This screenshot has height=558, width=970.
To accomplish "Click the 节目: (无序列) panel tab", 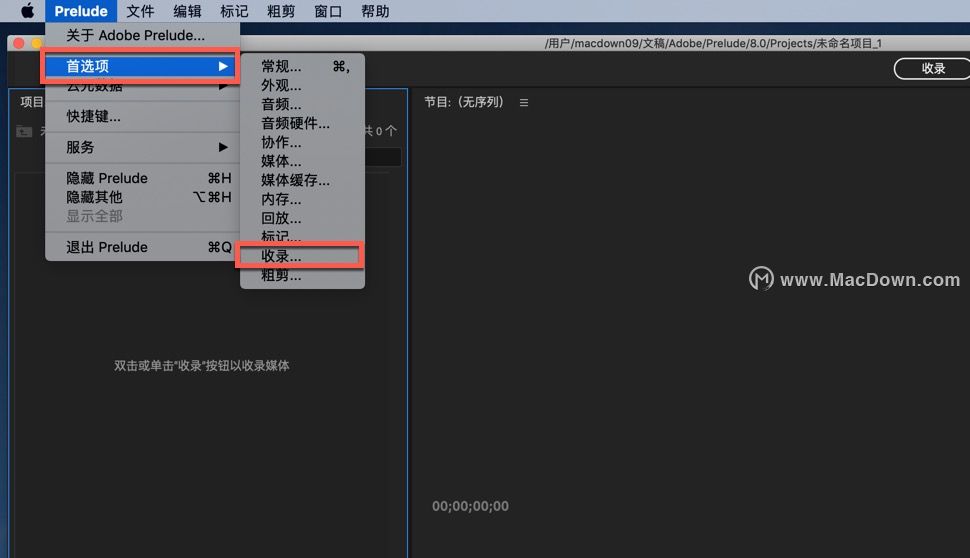I will pos(464,102).
